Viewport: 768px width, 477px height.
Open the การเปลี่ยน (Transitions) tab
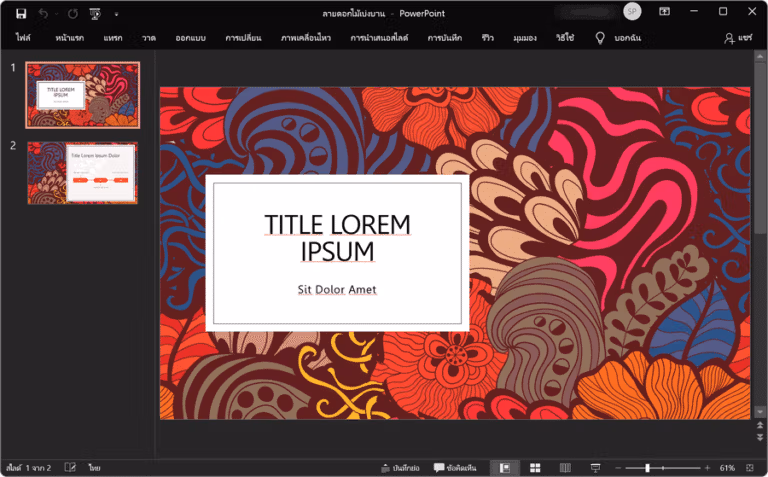[x=243, y=38]
